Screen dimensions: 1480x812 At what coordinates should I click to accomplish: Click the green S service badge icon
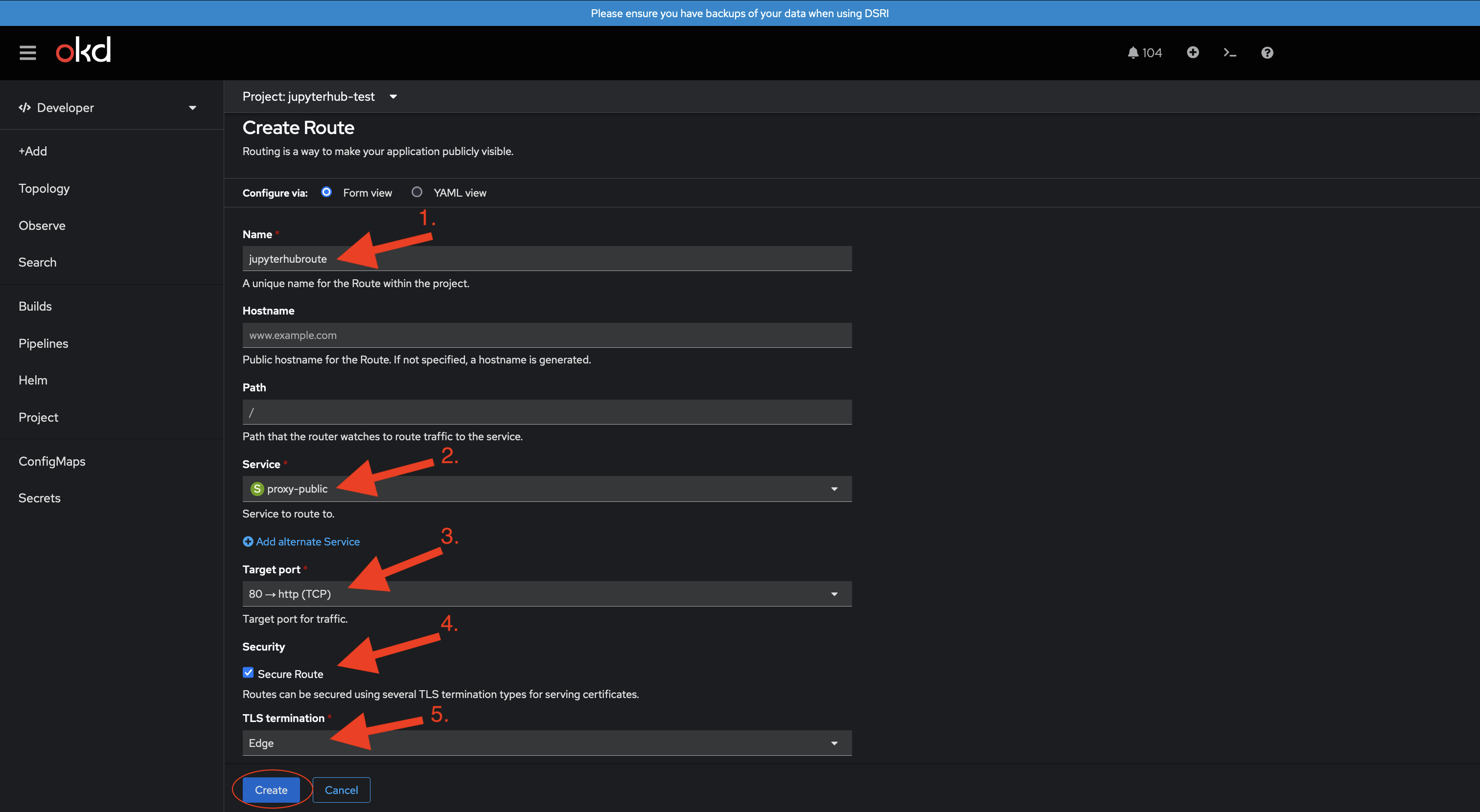(x=257, y=489)
